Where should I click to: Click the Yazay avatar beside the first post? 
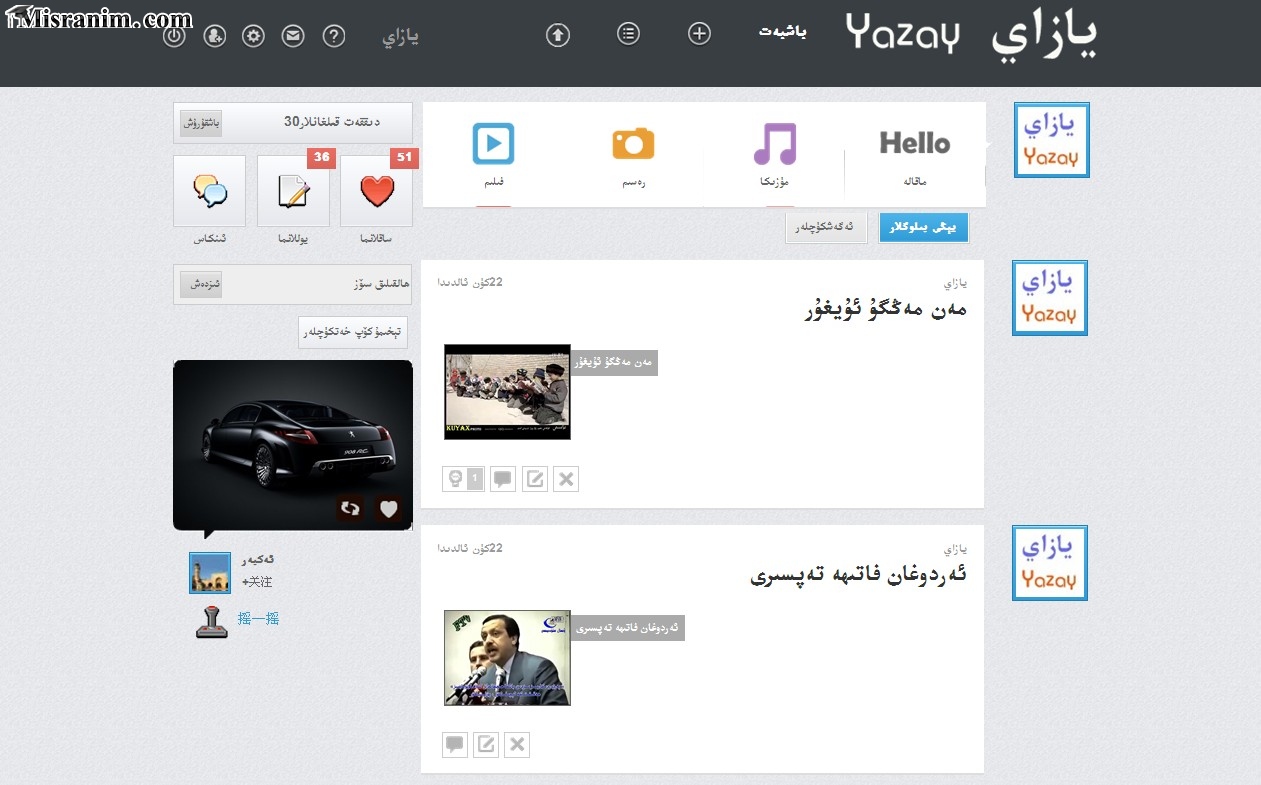1050,298
